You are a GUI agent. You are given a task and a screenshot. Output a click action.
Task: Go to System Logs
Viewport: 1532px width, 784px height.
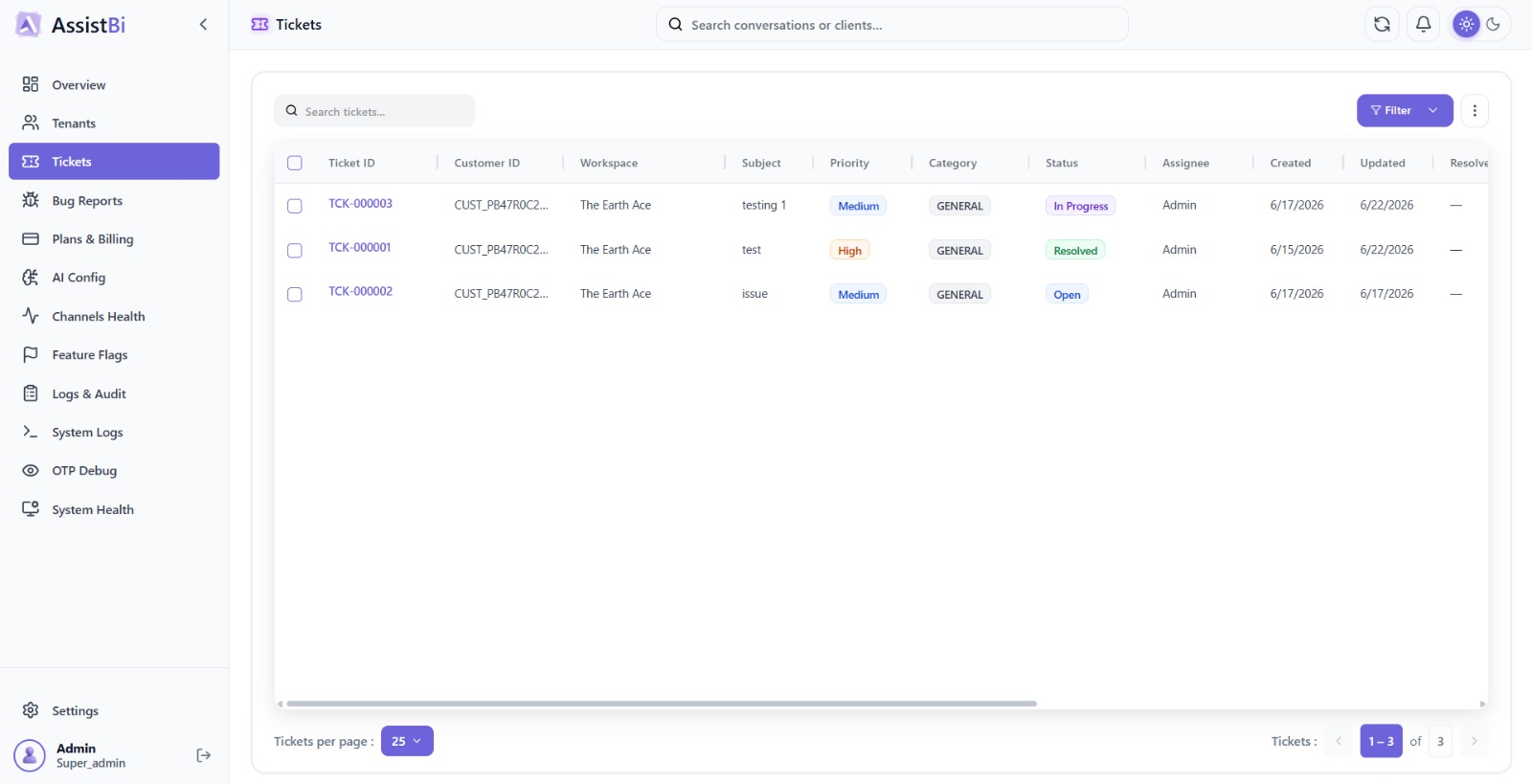[x=114, y=432]
